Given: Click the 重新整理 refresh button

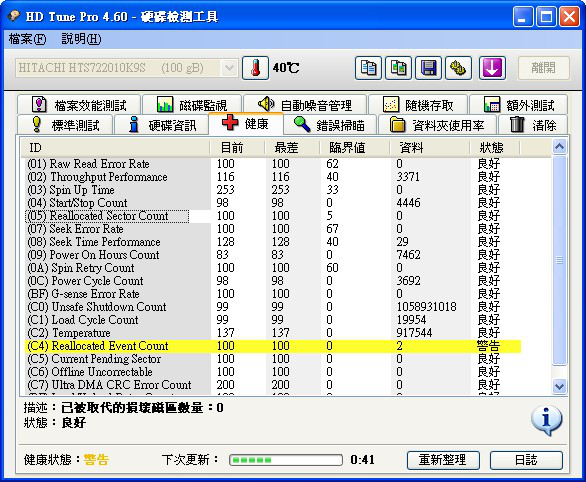Looking at the screenshot, I should (443, 460).
